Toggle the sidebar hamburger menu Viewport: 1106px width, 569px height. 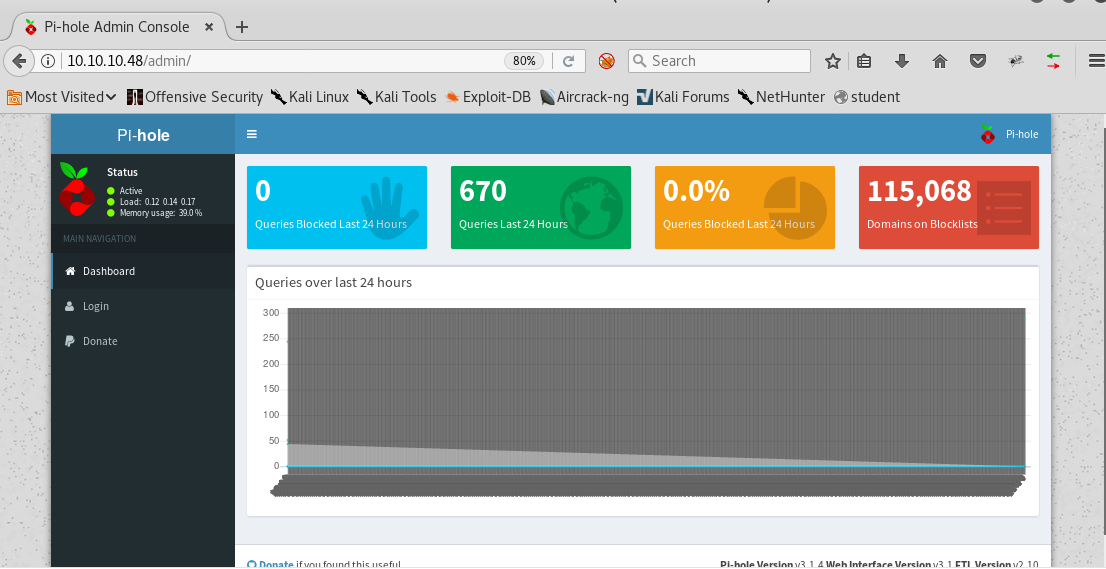coord(252,134)
